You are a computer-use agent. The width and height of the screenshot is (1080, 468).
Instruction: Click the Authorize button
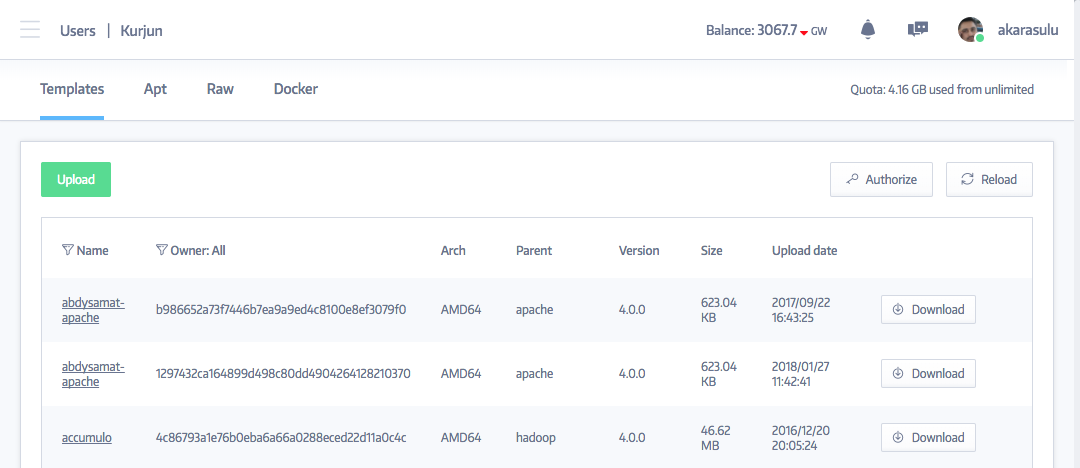881,179
